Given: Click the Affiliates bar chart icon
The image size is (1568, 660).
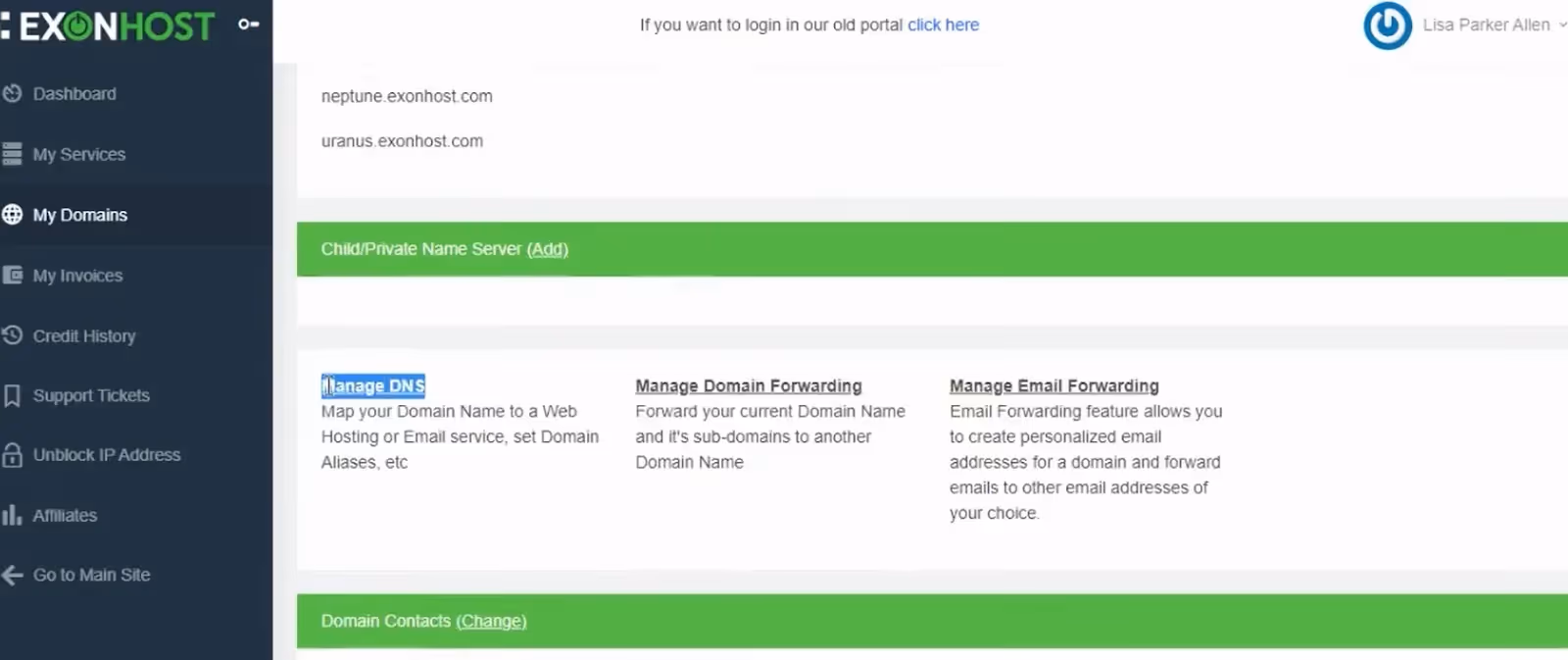Looking at the screenshot, I should pyautogui.click(x=12, y=515).
